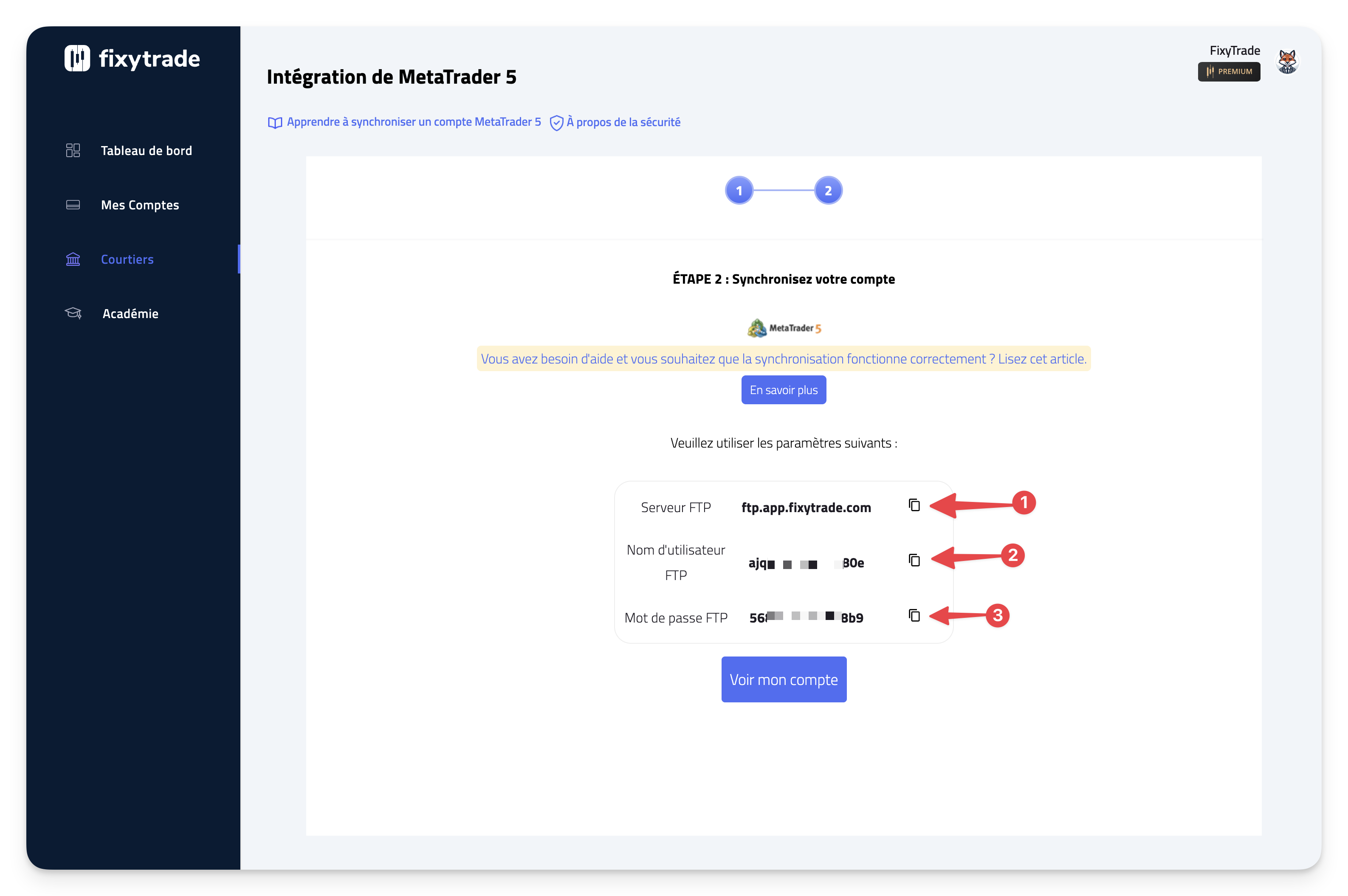Image resolution: width=1348 pixels, height=896 pixels.
Task: Click the Académie graduation cap icon
Action: pos(73,313)
